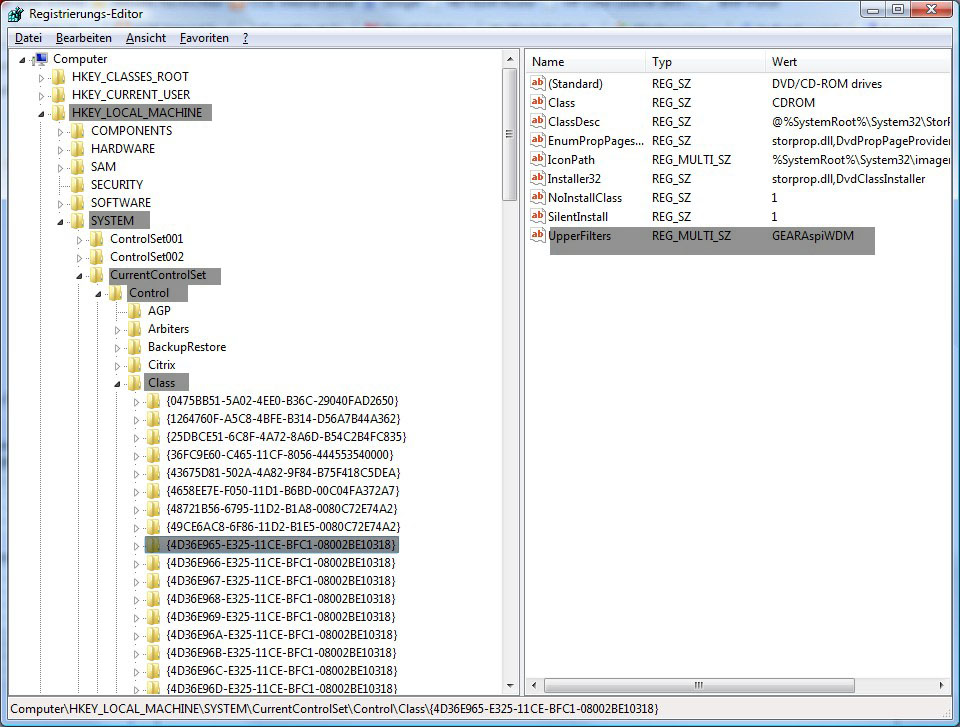
Task: Collapse the CurrentControlSet tree node
Action: [x=80, y=275]
